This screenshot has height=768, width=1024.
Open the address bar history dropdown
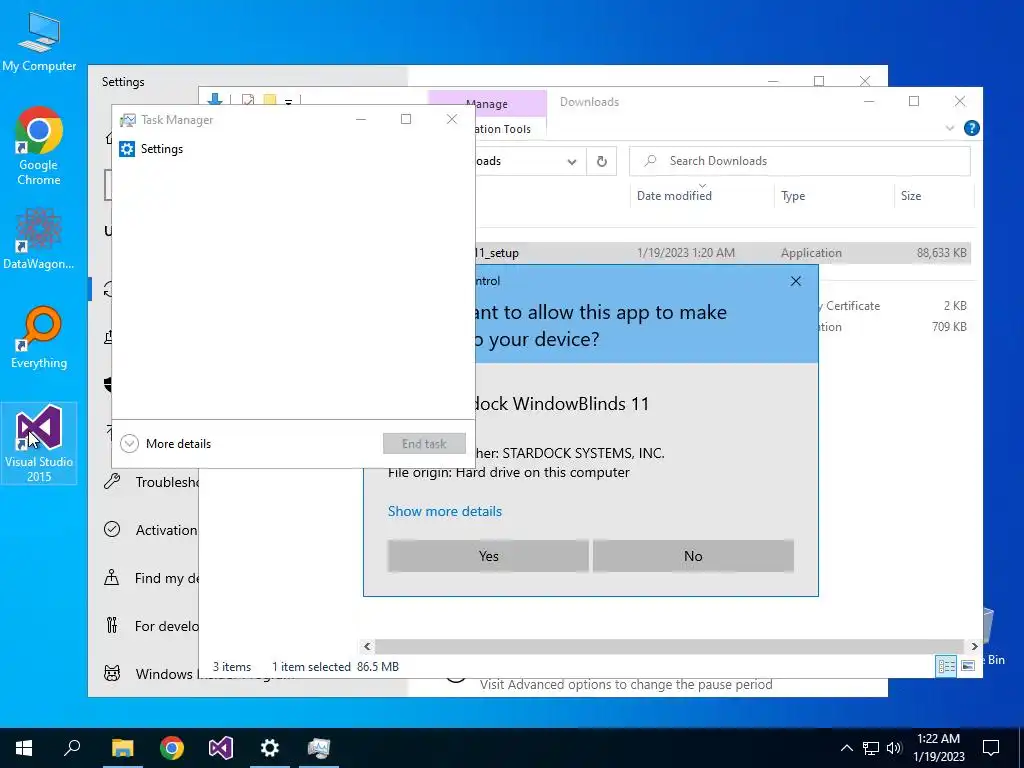click(x=571, y=161)
